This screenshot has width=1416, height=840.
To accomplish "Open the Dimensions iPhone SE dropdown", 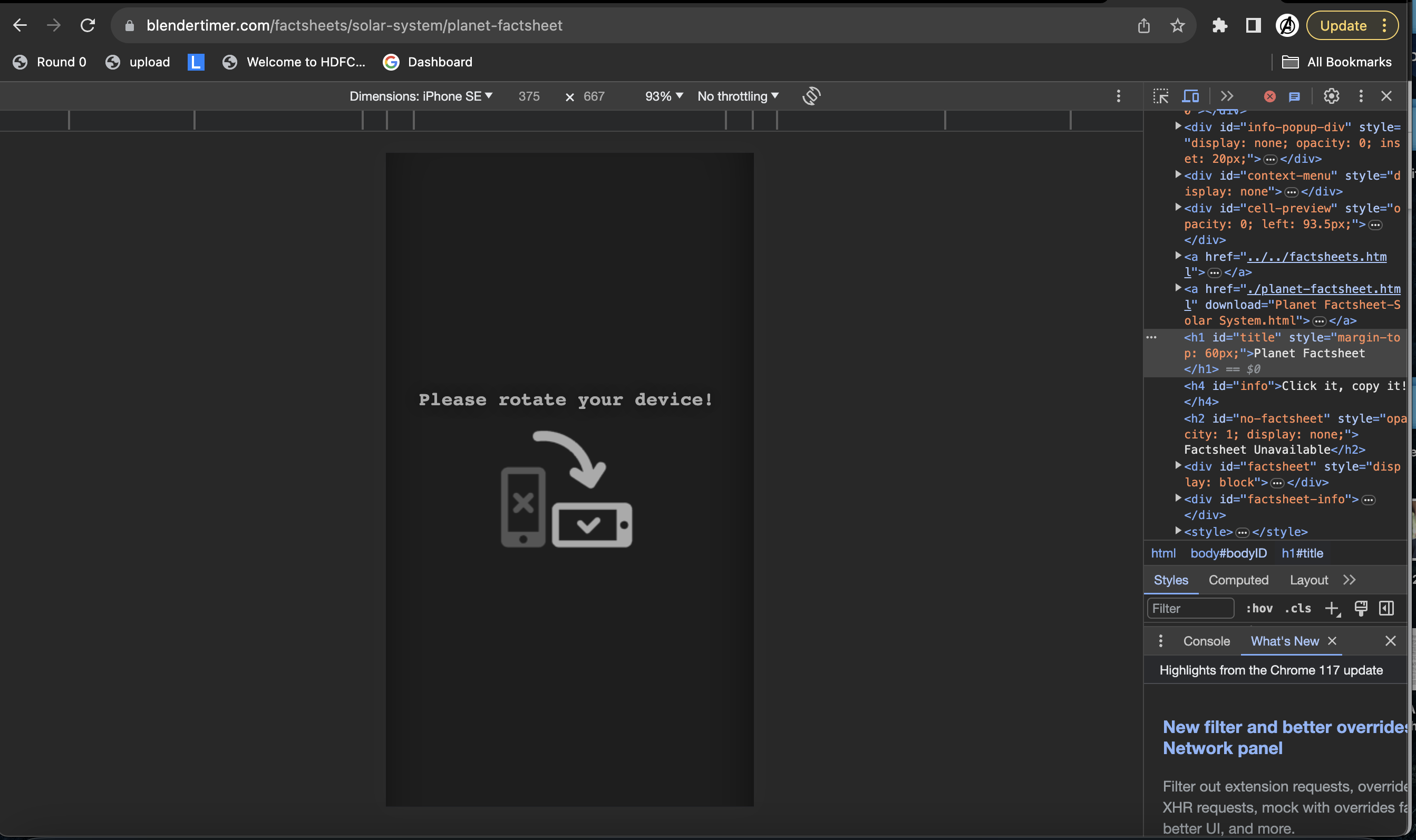I will (x=421, y=96).
